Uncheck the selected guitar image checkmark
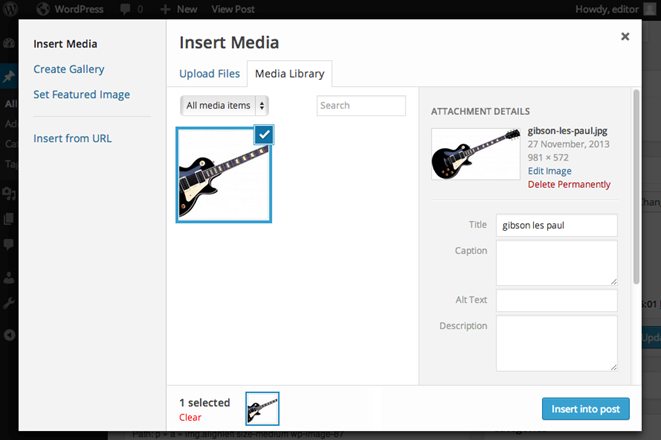 point(264,135)
